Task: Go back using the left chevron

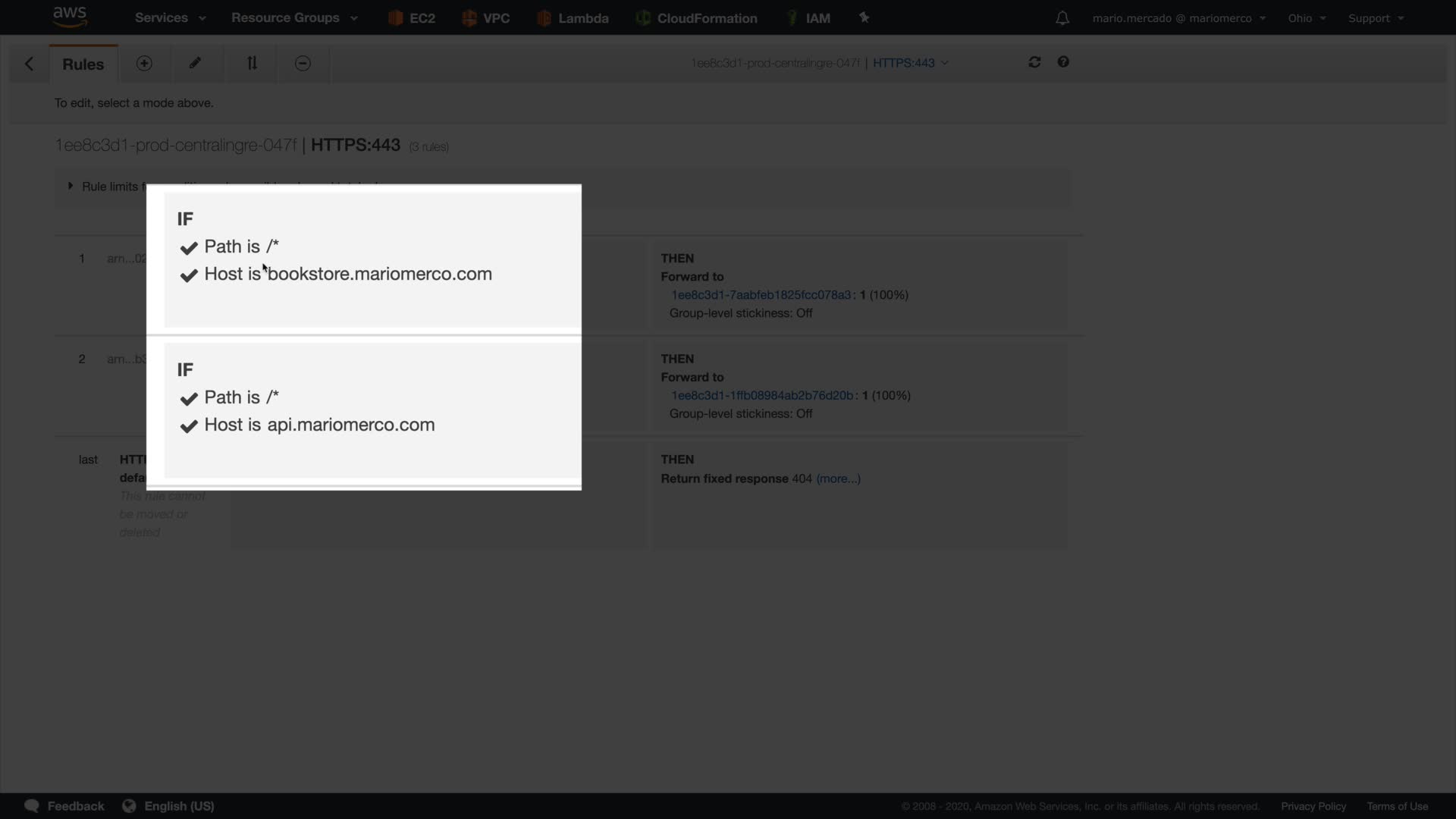Action: click(x=29, y=64)
